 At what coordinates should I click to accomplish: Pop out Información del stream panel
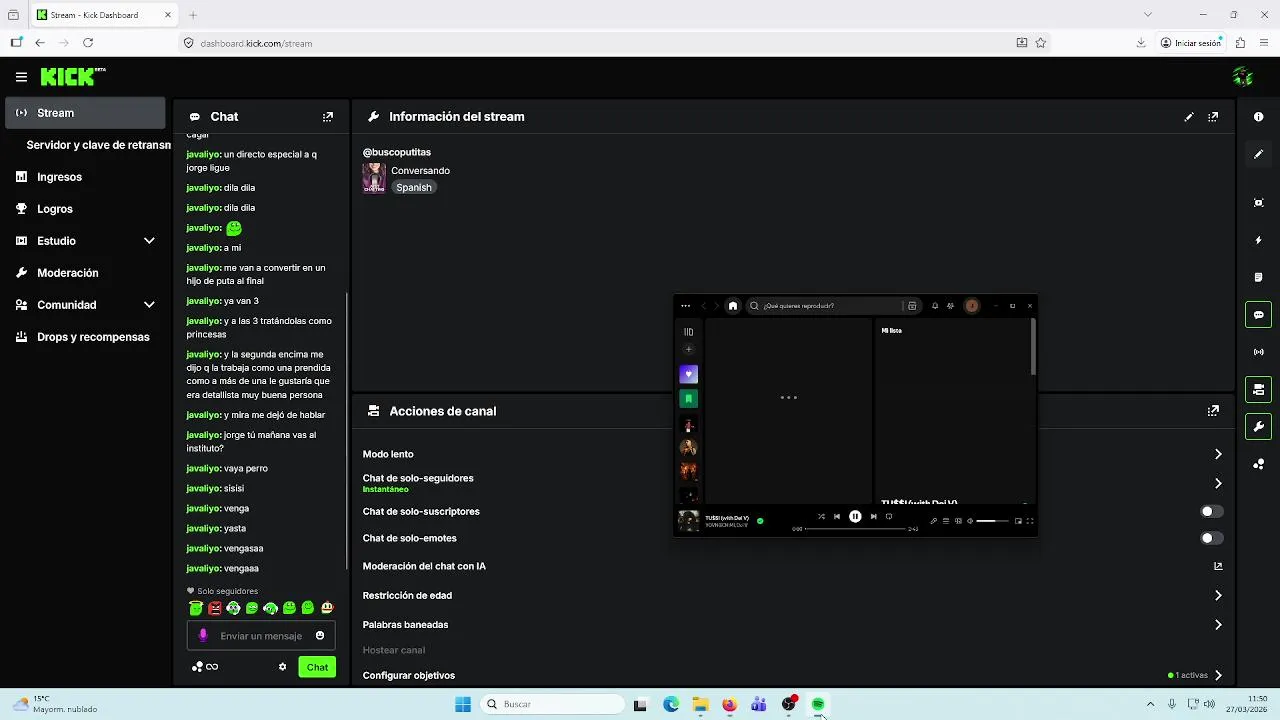(1213, 117)
